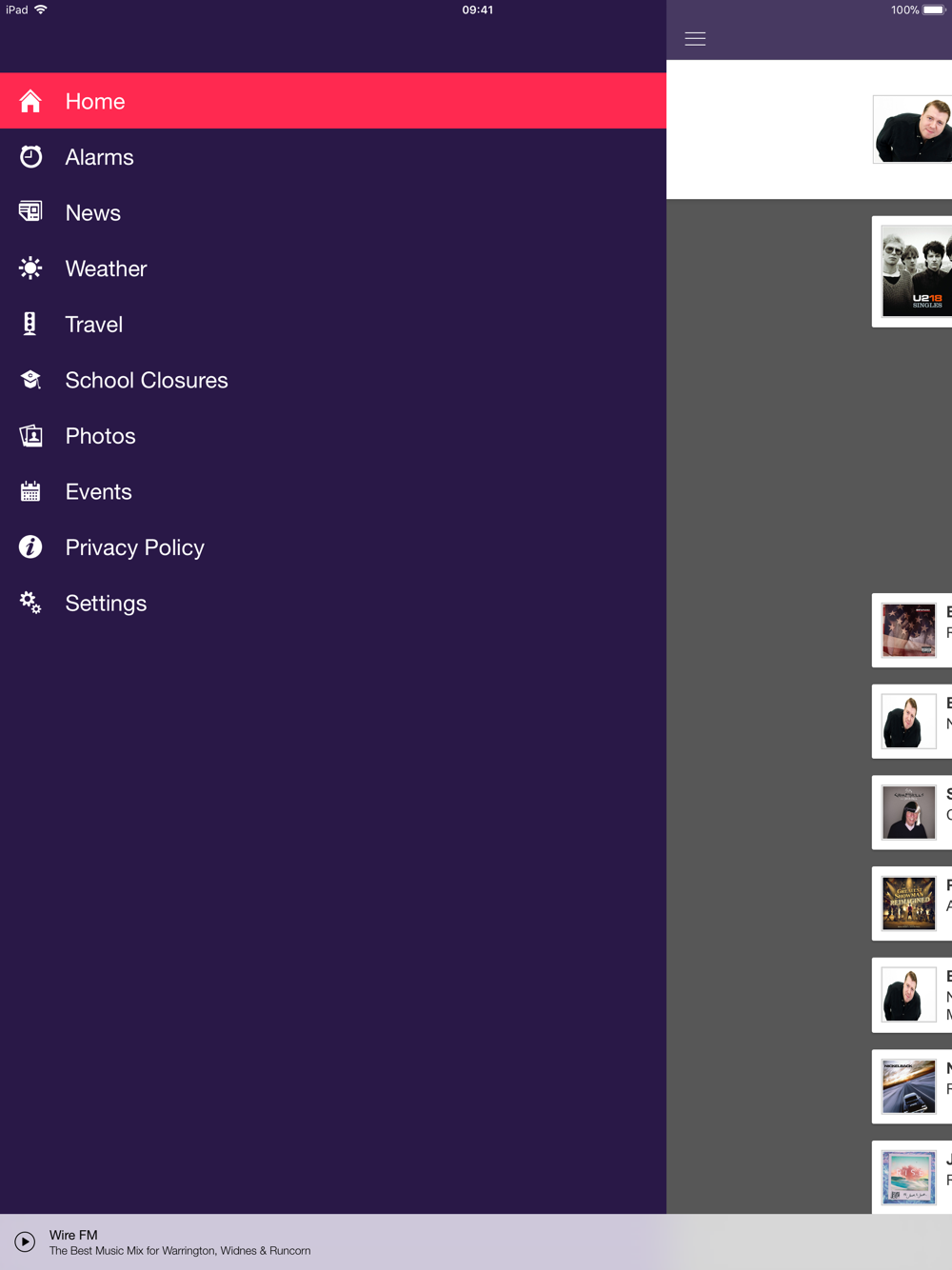
Task: Close the menu via hamburger icon
Action: click(x=695, y=39)
